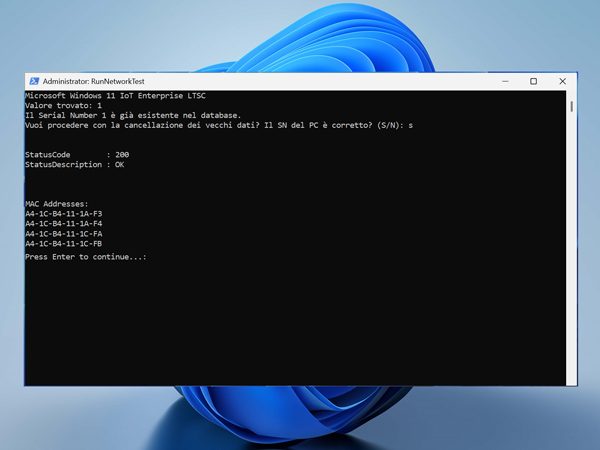Click the console vertical scrollbar thumb
Screen dimensions: 600x450
pyautogui.click(x=572, y=106)
